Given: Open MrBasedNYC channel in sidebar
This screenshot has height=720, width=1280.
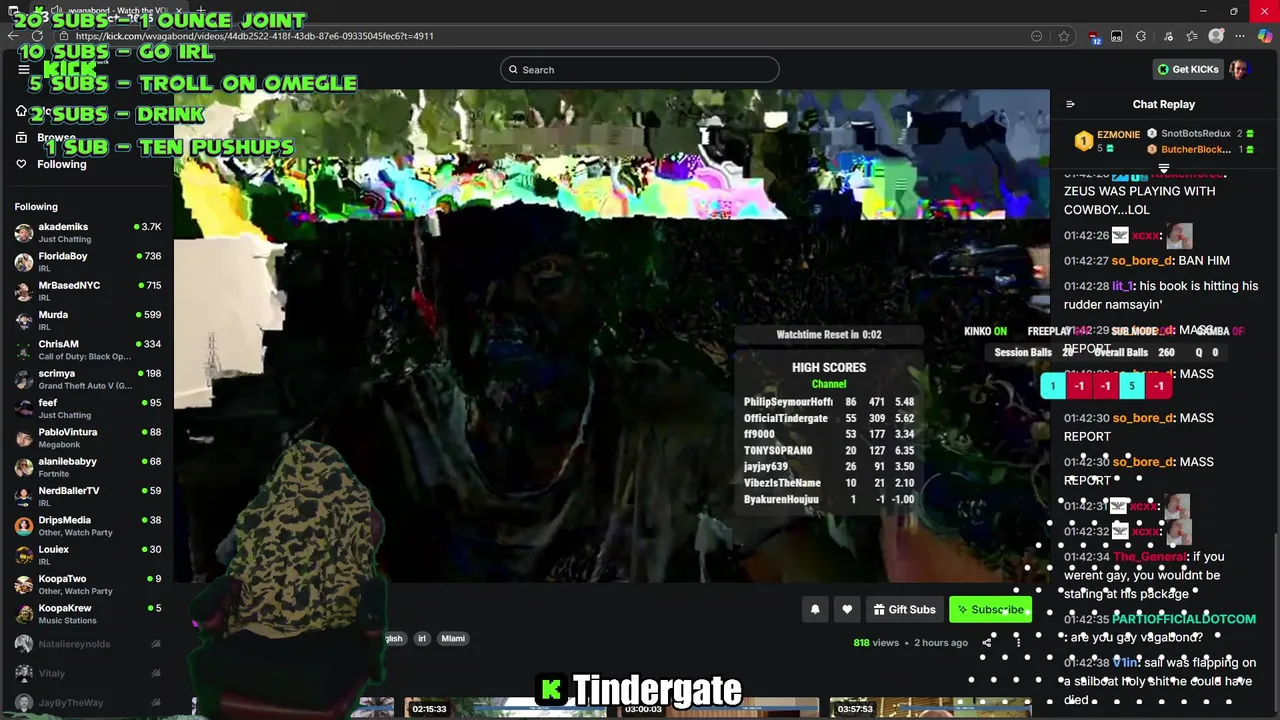Looking at the screenshot, I should pyautogui.click(x=88, y=291).
